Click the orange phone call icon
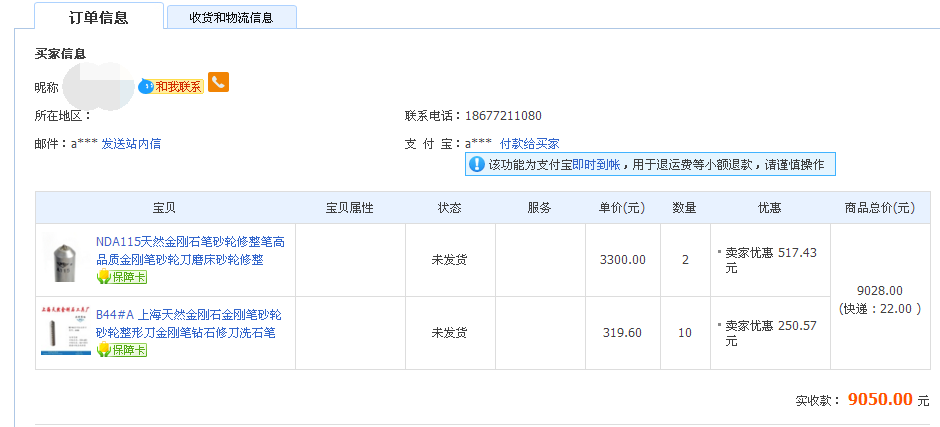940x427 pixels. click(218, 83)
